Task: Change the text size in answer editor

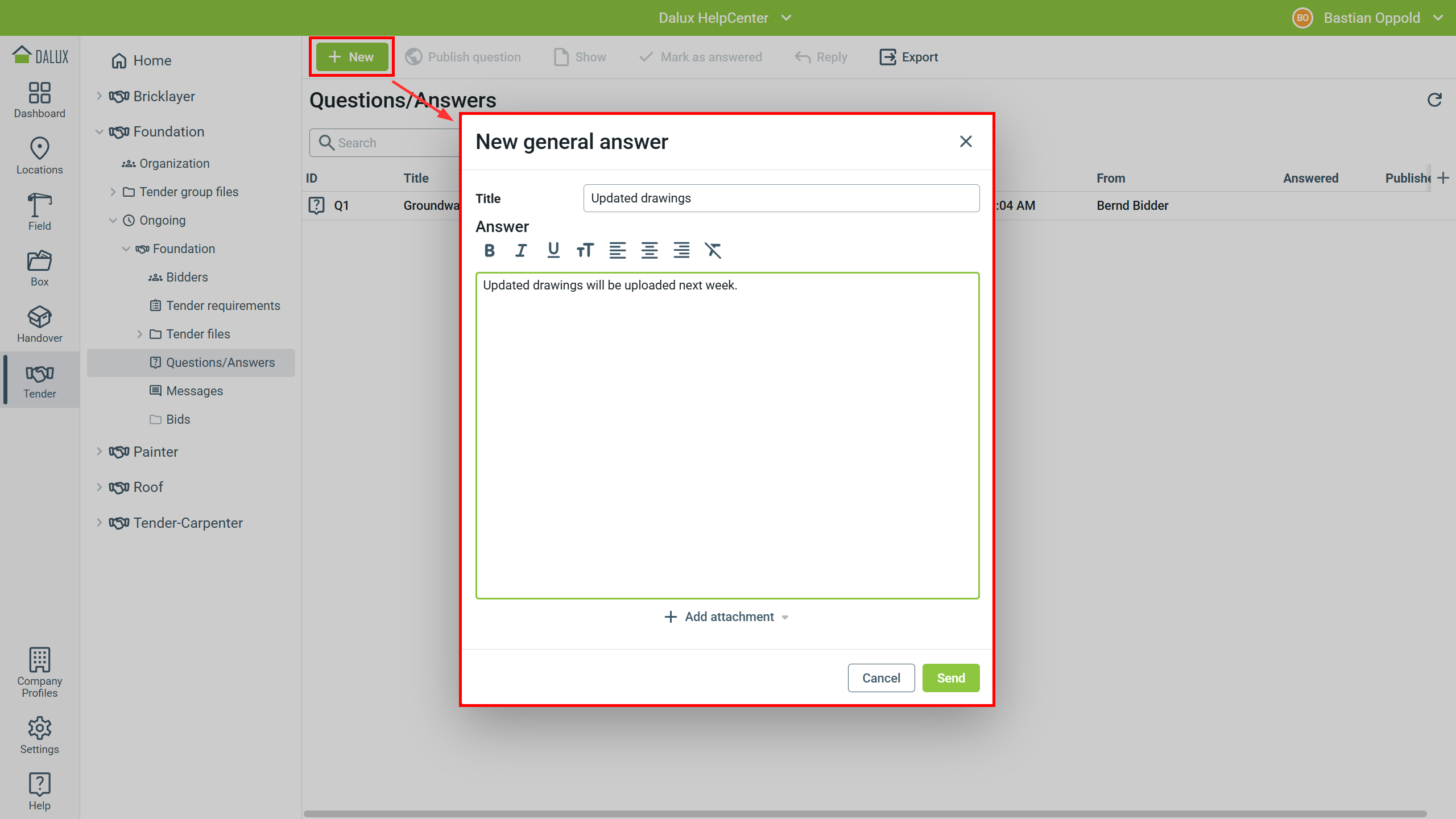Action: [585, 250]
